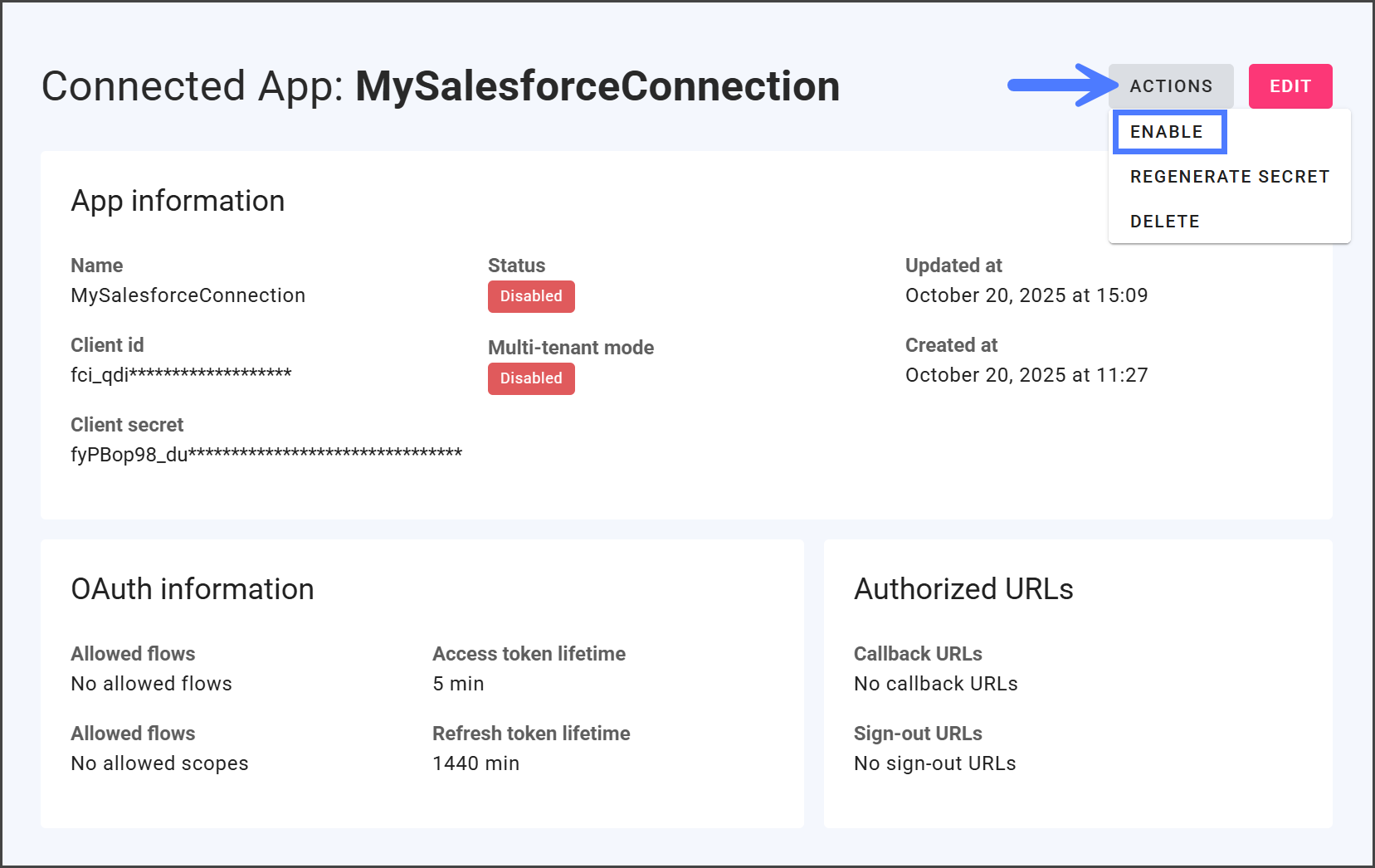Click the Created at timestamp
1375x868 pixels.
click(1026, 375)
